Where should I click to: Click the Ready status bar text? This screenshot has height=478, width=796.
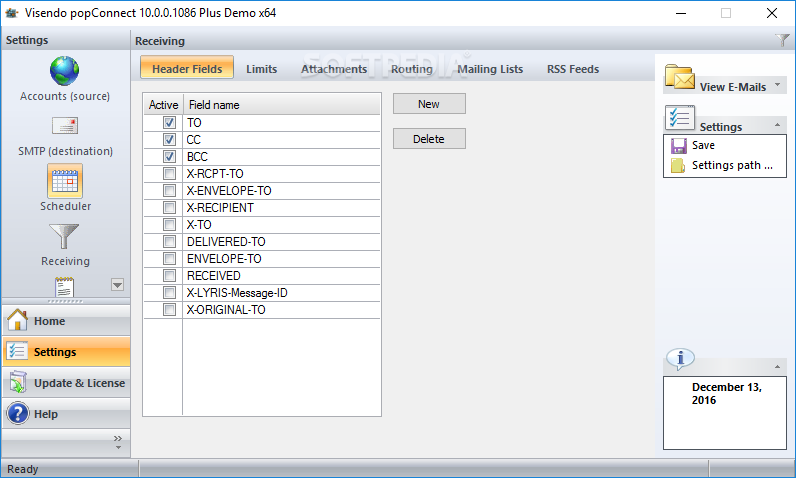click(x=22, y=469)
